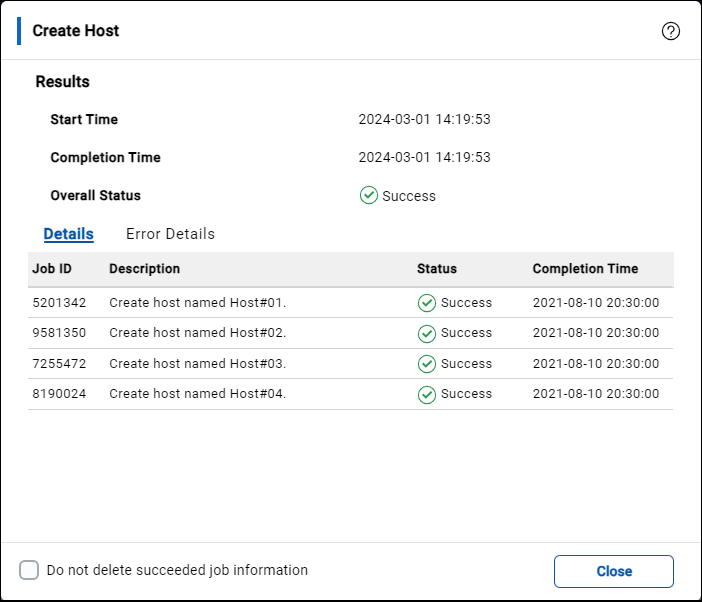Click success icon for job 7255472
The width and height of the screenshot is (702, 602).
(426, 364)
